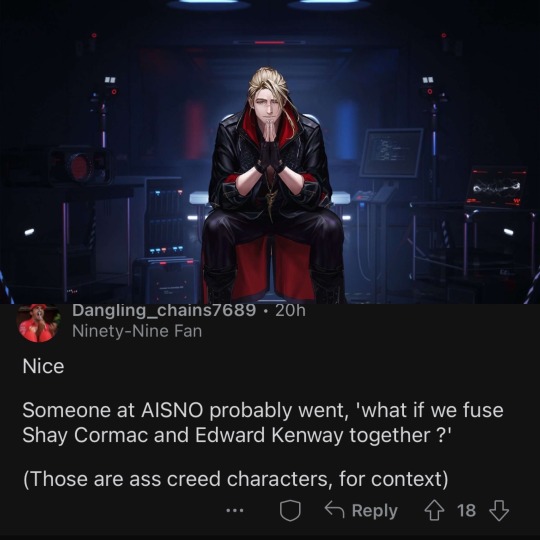Upvote the comment by Dangling_chains7689
Viewport: 540px width, 540px height.
(x=434, y=510)
